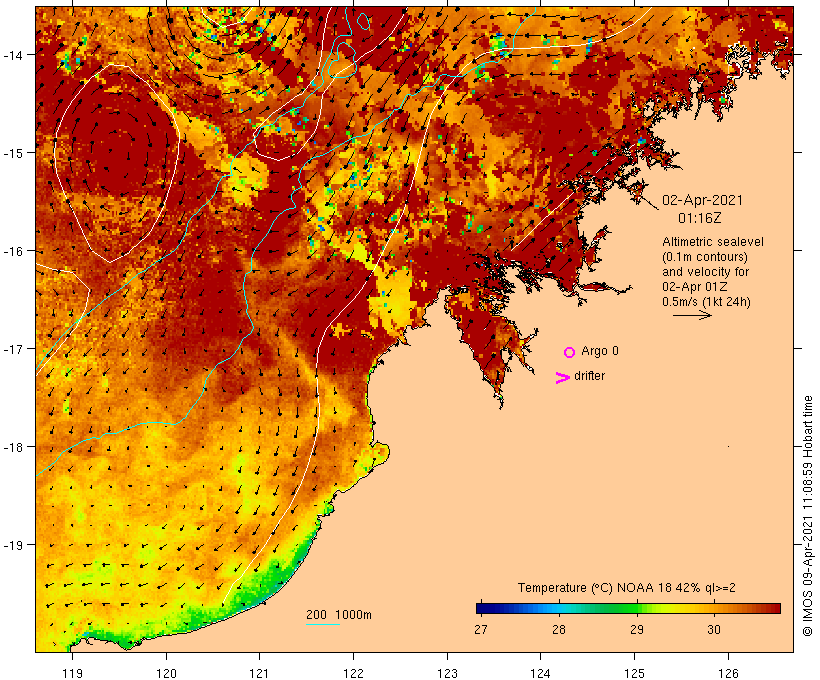Image resolution: width=820 pixels, height=680 pixels.
Task: Click the '02-Apr-2021' date text
Action: click(702, 200)
